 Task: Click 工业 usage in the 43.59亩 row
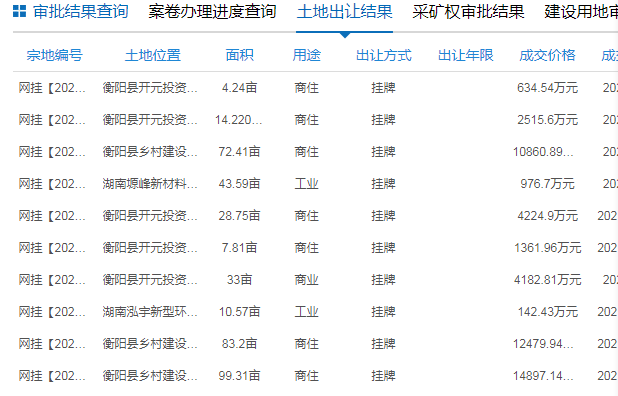(x=306, y=184)
